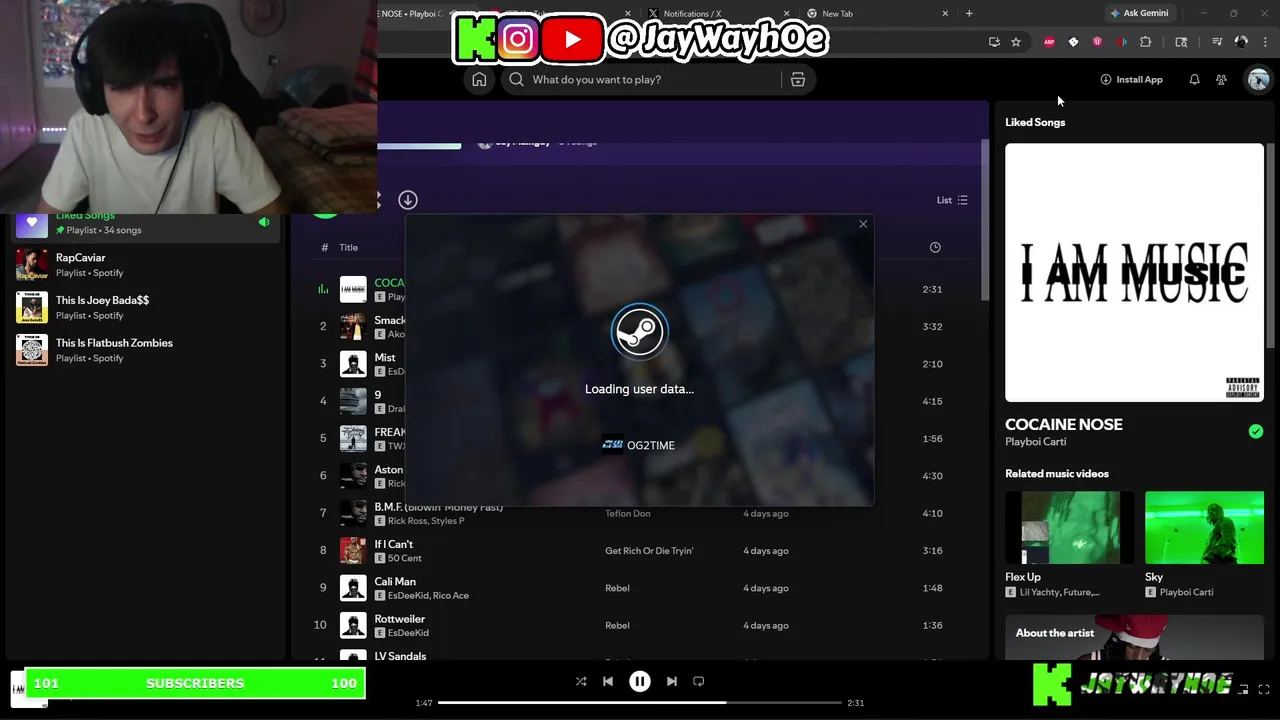Open the List view dropdown

click(x=952, y=200)
